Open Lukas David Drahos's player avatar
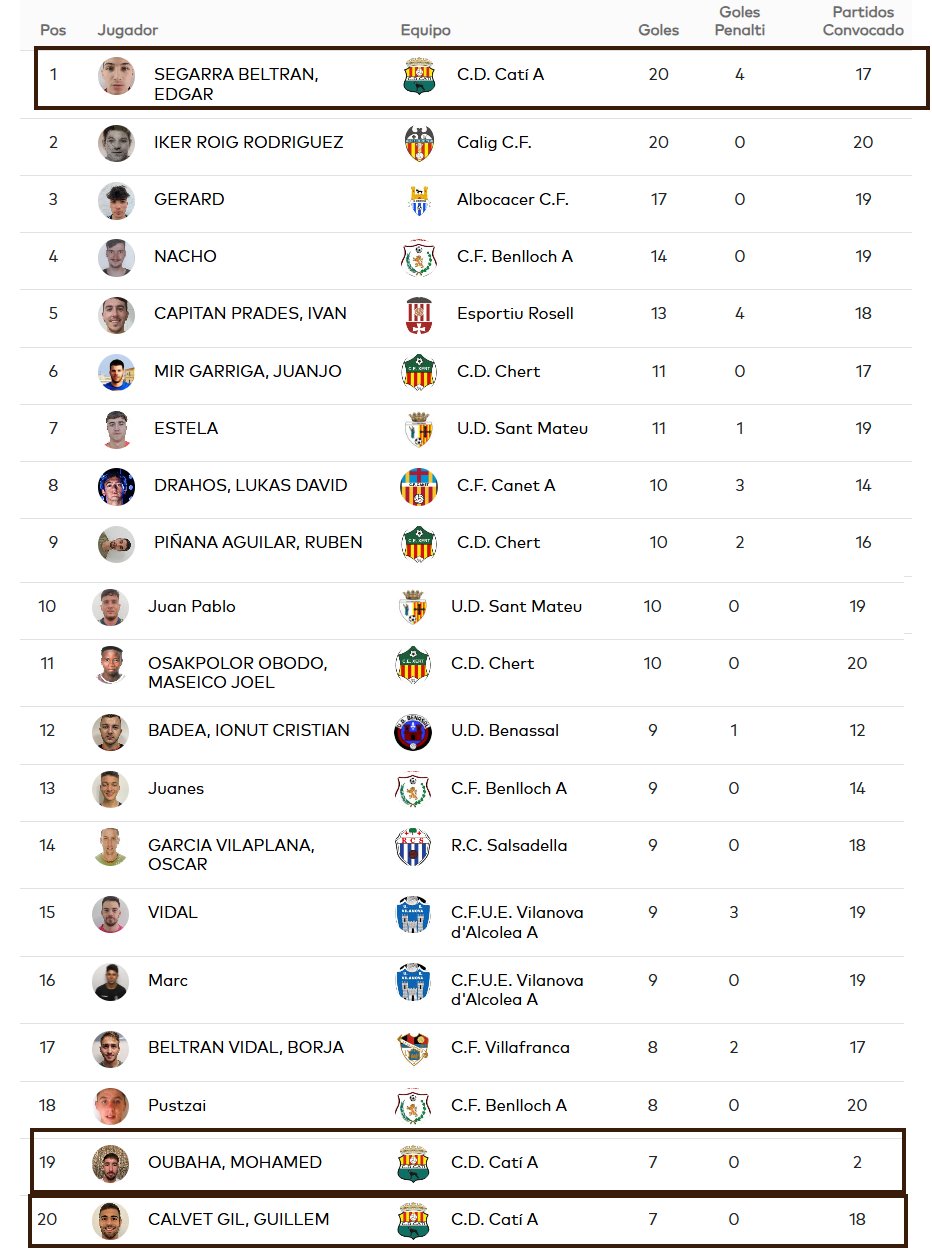Image resolution: width=932 pixels, height=1250 pixels. [116, 486]
